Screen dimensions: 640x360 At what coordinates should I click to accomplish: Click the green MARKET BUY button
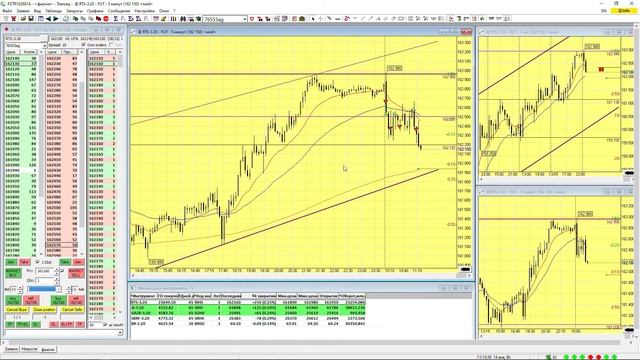13,273
